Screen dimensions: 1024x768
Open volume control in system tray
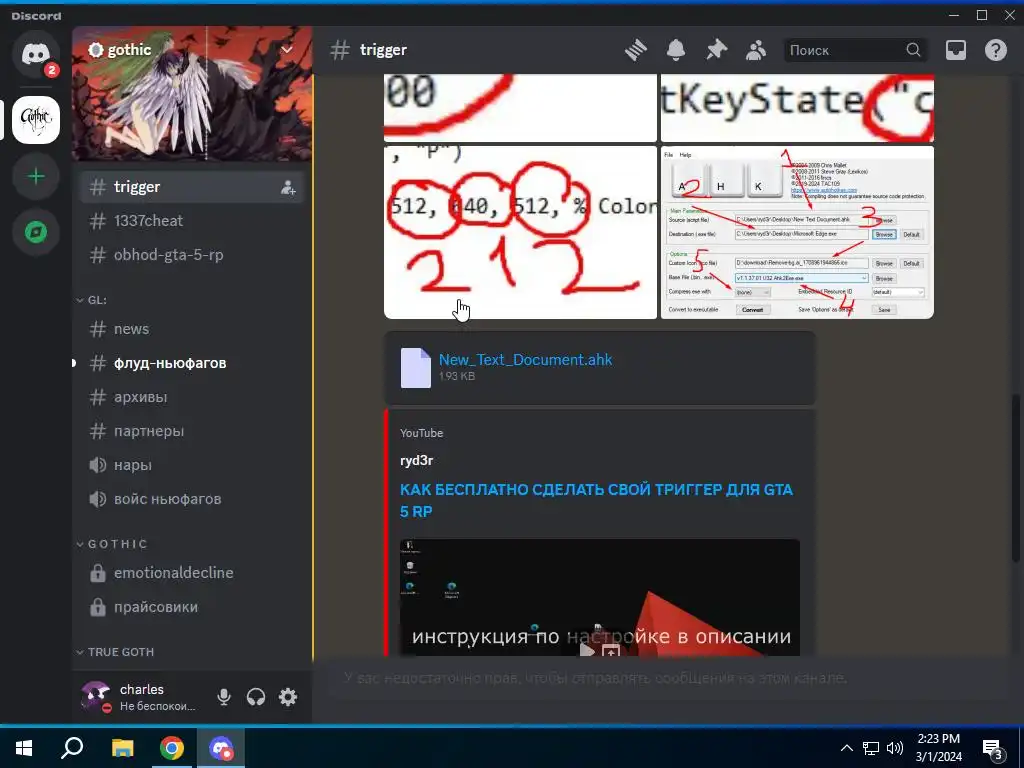tap(895, 748)
